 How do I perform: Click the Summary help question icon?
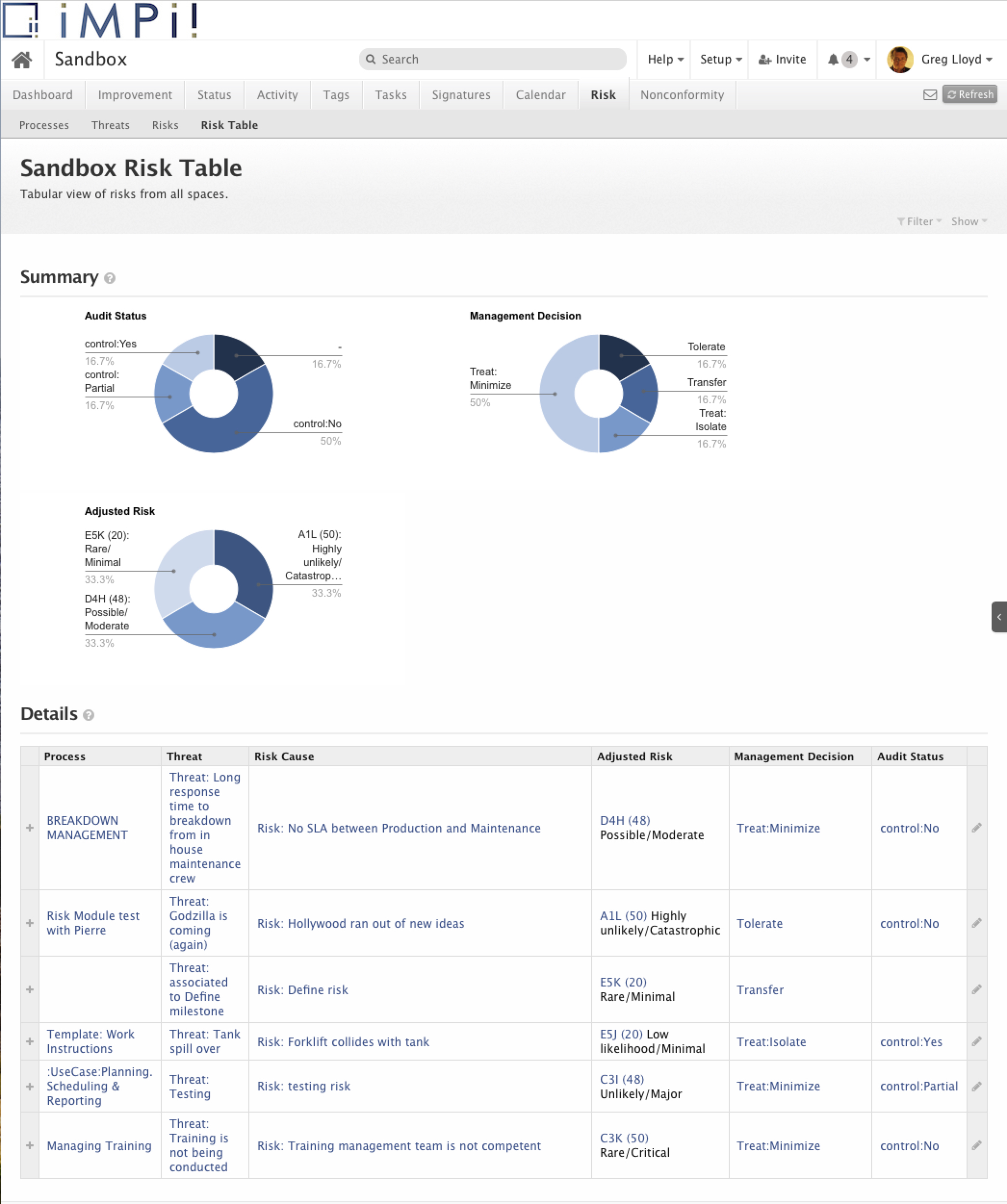[x=110, y=279]
